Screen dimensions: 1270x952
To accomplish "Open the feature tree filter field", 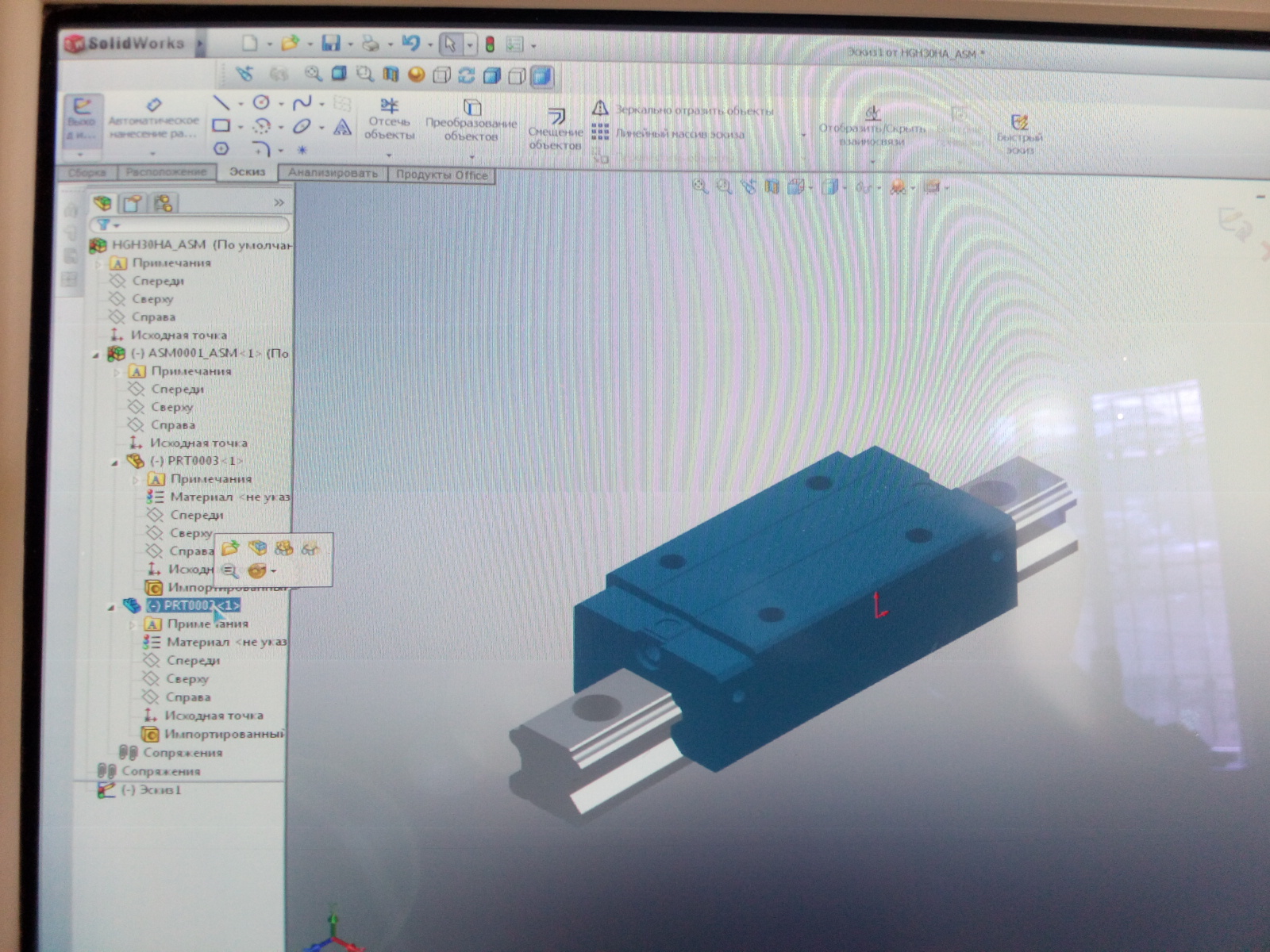I will tap(189, 225).
